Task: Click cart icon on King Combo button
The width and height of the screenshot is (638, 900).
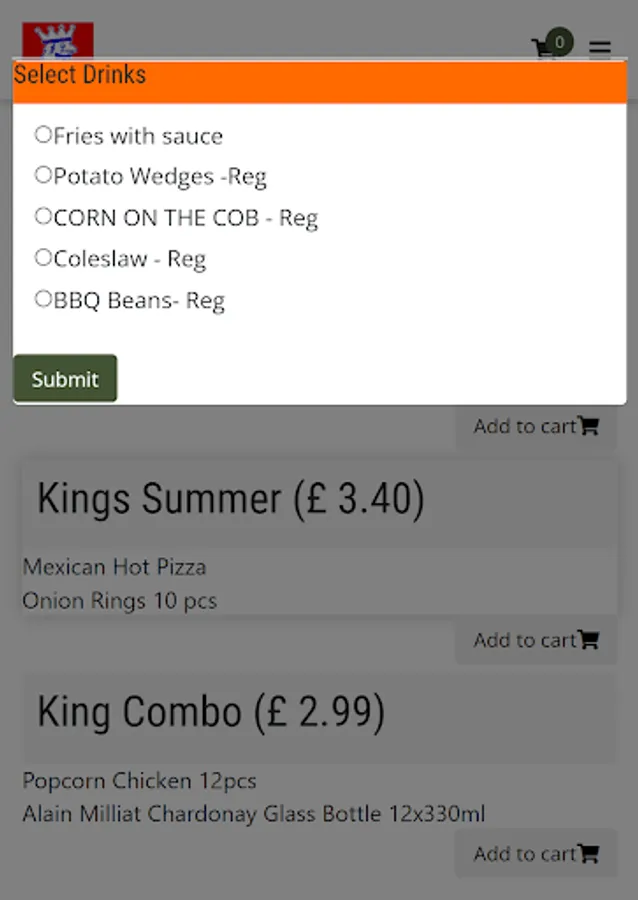Action: coord(589,854)
